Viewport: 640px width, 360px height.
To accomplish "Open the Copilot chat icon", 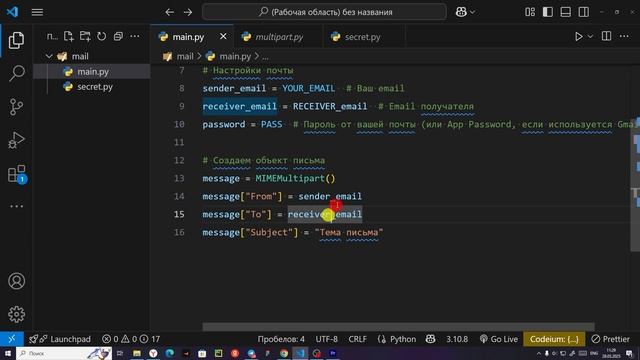I will tap(461, 12).
